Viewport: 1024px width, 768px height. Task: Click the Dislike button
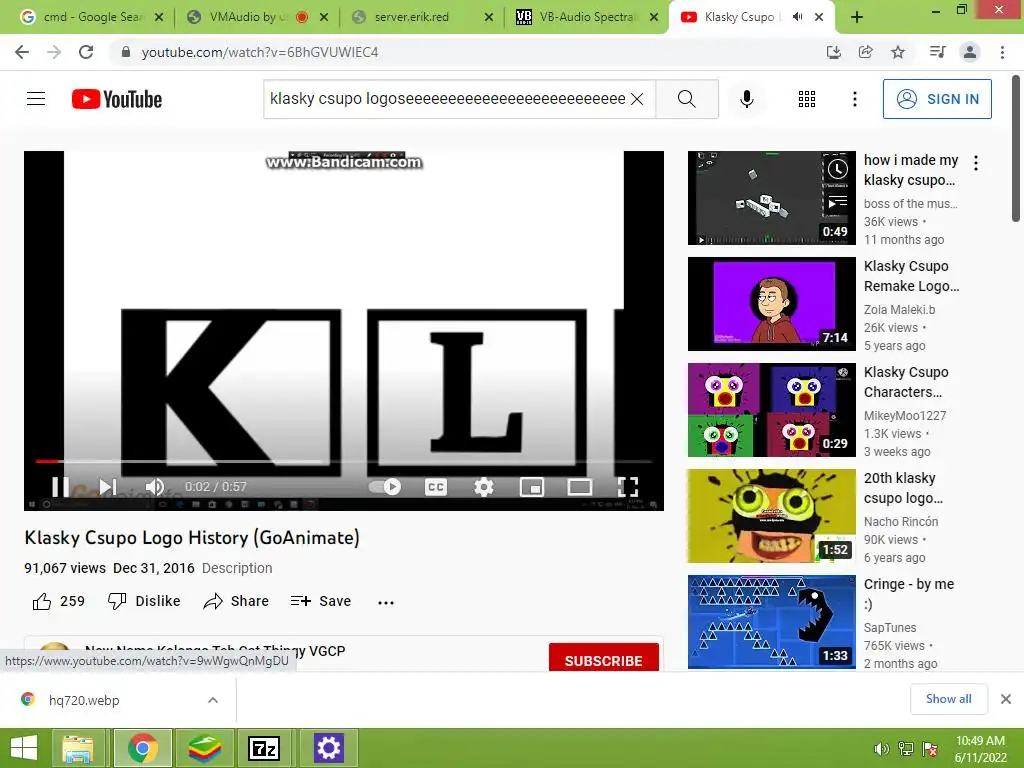[144, 601]
